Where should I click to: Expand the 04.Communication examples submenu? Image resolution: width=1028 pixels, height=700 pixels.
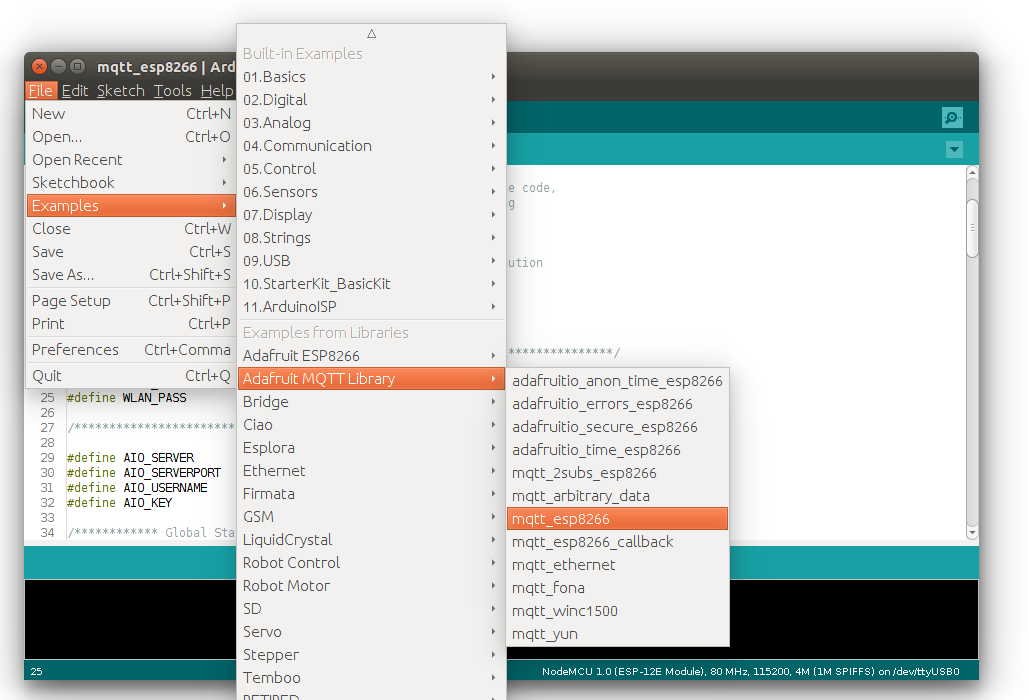pyautogui.click(x=371, y=146)
